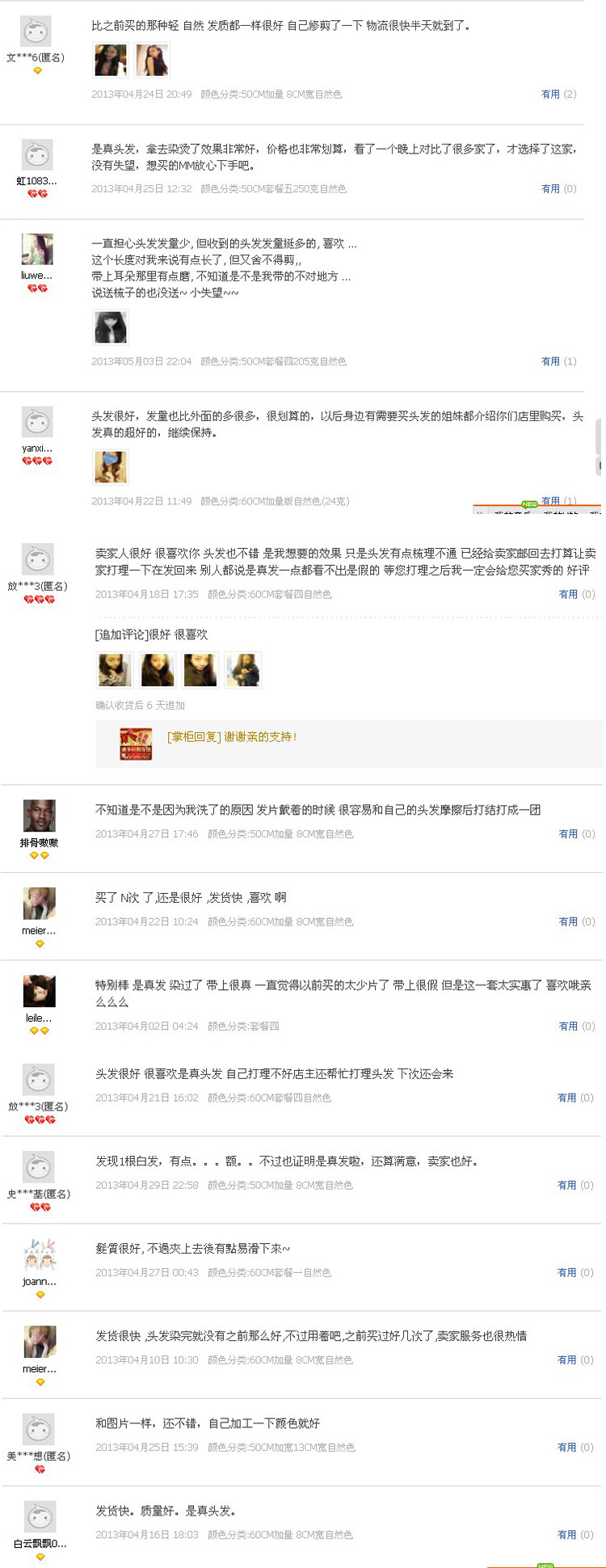Mark joann's review as 有用

pyautogui.click(x=567, y=1273)
